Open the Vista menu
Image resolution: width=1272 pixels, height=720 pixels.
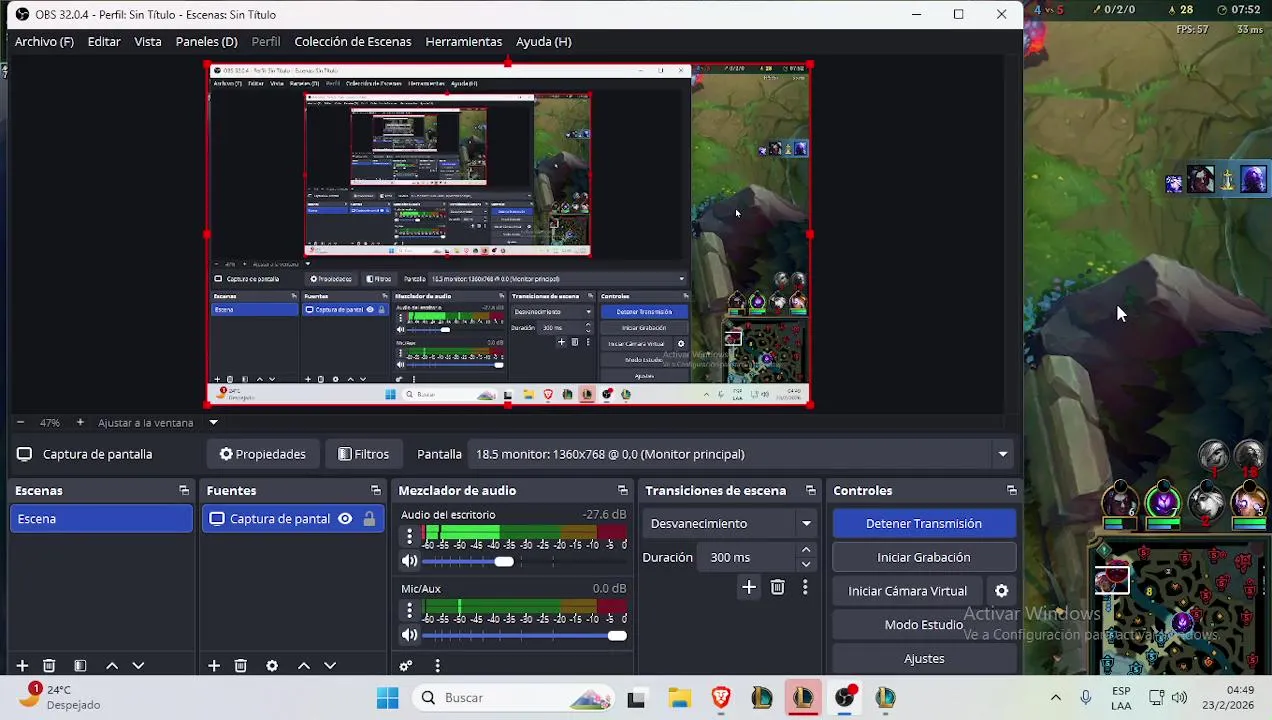148,42
